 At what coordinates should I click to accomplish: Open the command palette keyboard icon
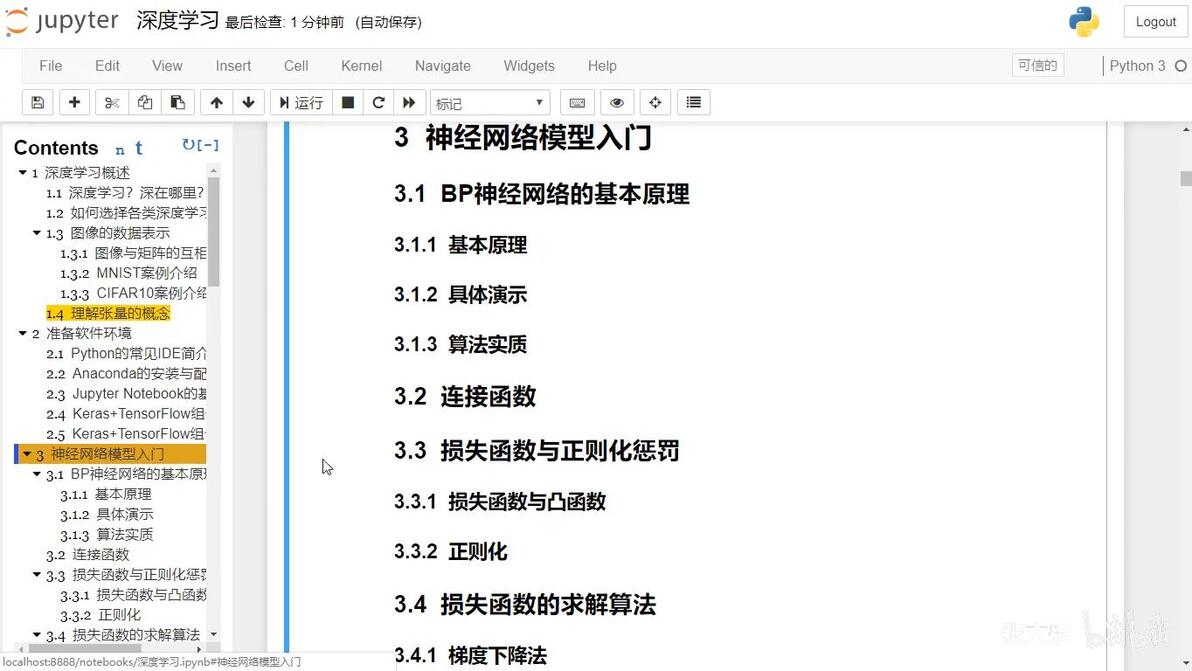click(x=577, y=103)
